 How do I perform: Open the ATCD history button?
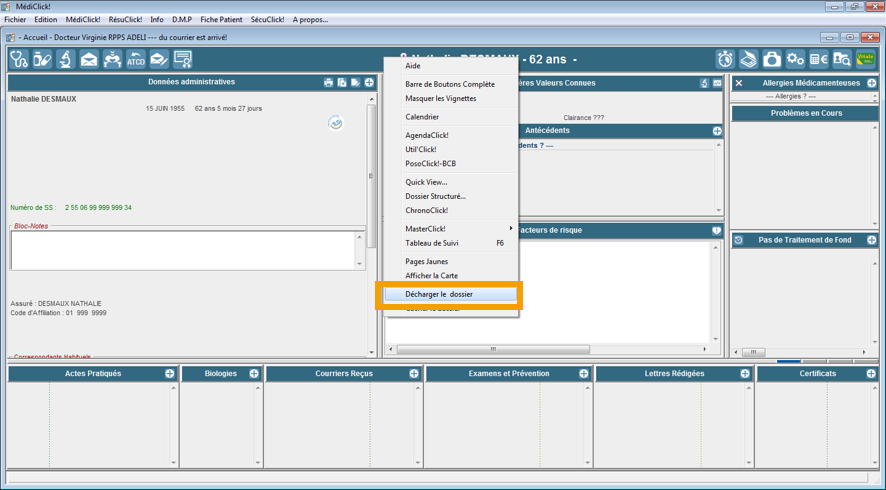(135, 60)
